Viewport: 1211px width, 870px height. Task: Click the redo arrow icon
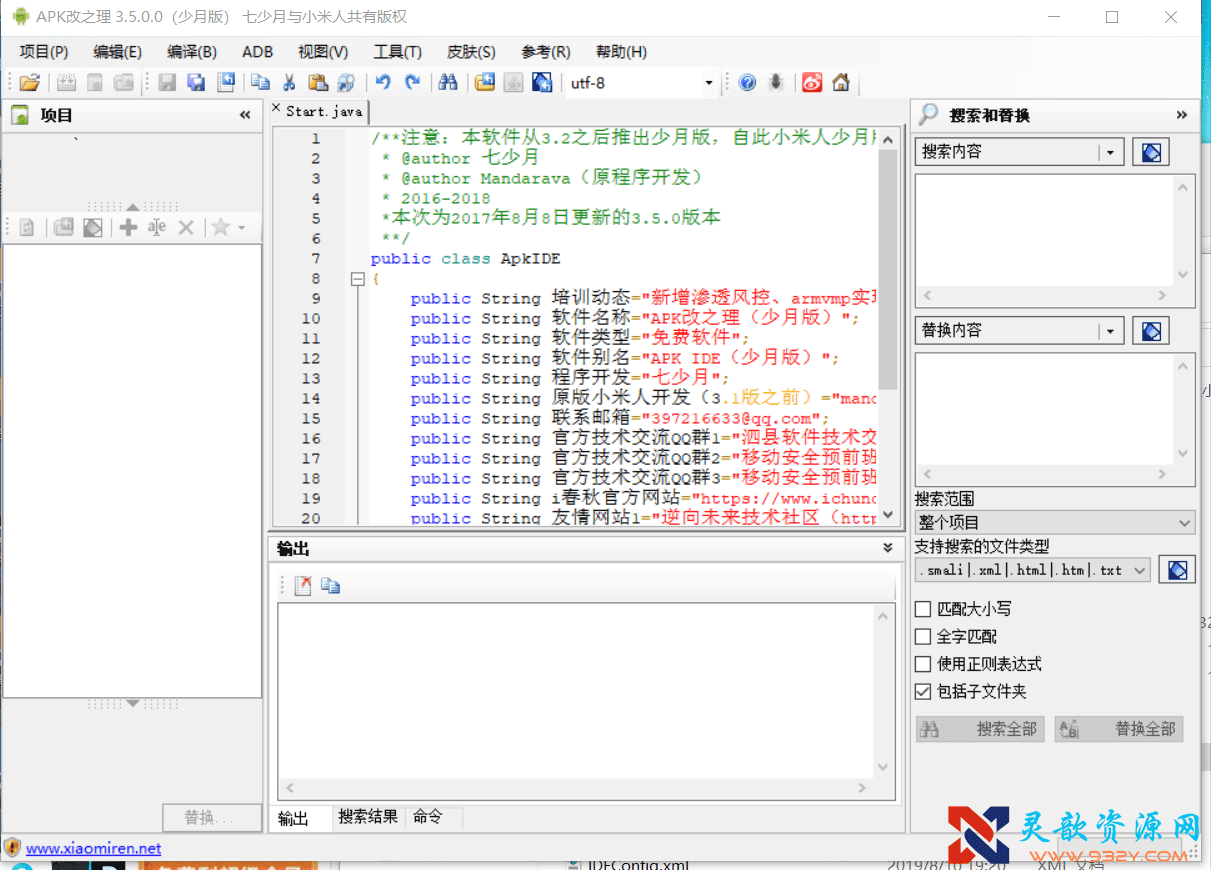coord(412,83)
